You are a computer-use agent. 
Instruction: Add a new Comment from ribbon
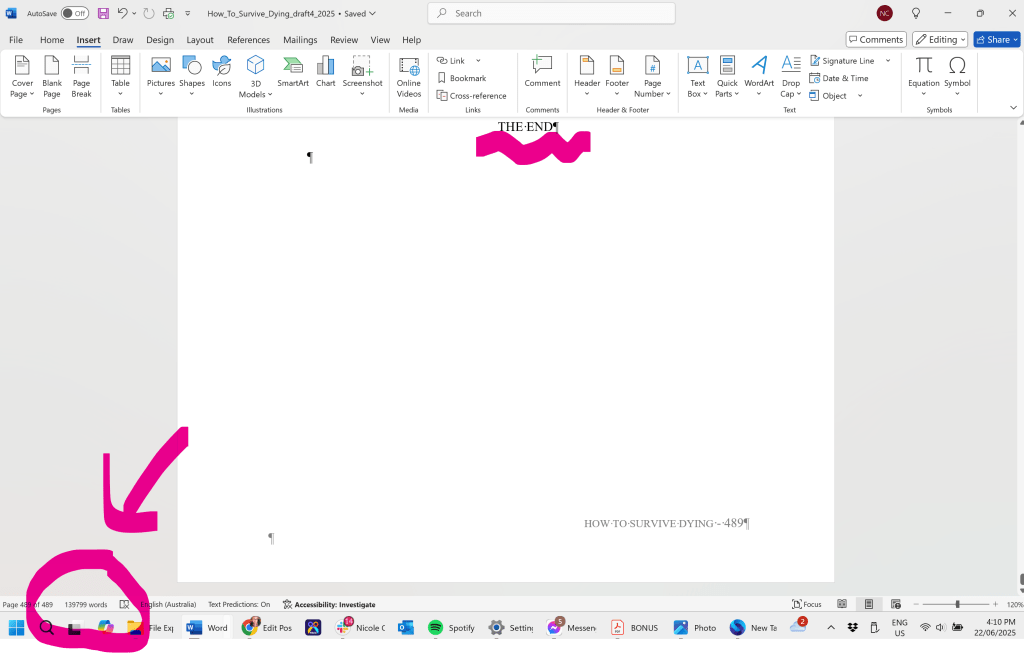tap(542, 72)
